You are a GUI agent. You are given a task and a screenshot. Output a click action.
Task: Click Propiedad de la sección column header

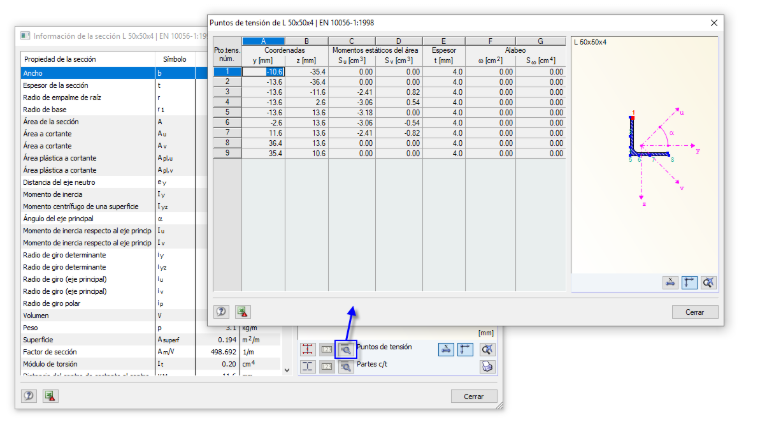click(x=88, y=59)
